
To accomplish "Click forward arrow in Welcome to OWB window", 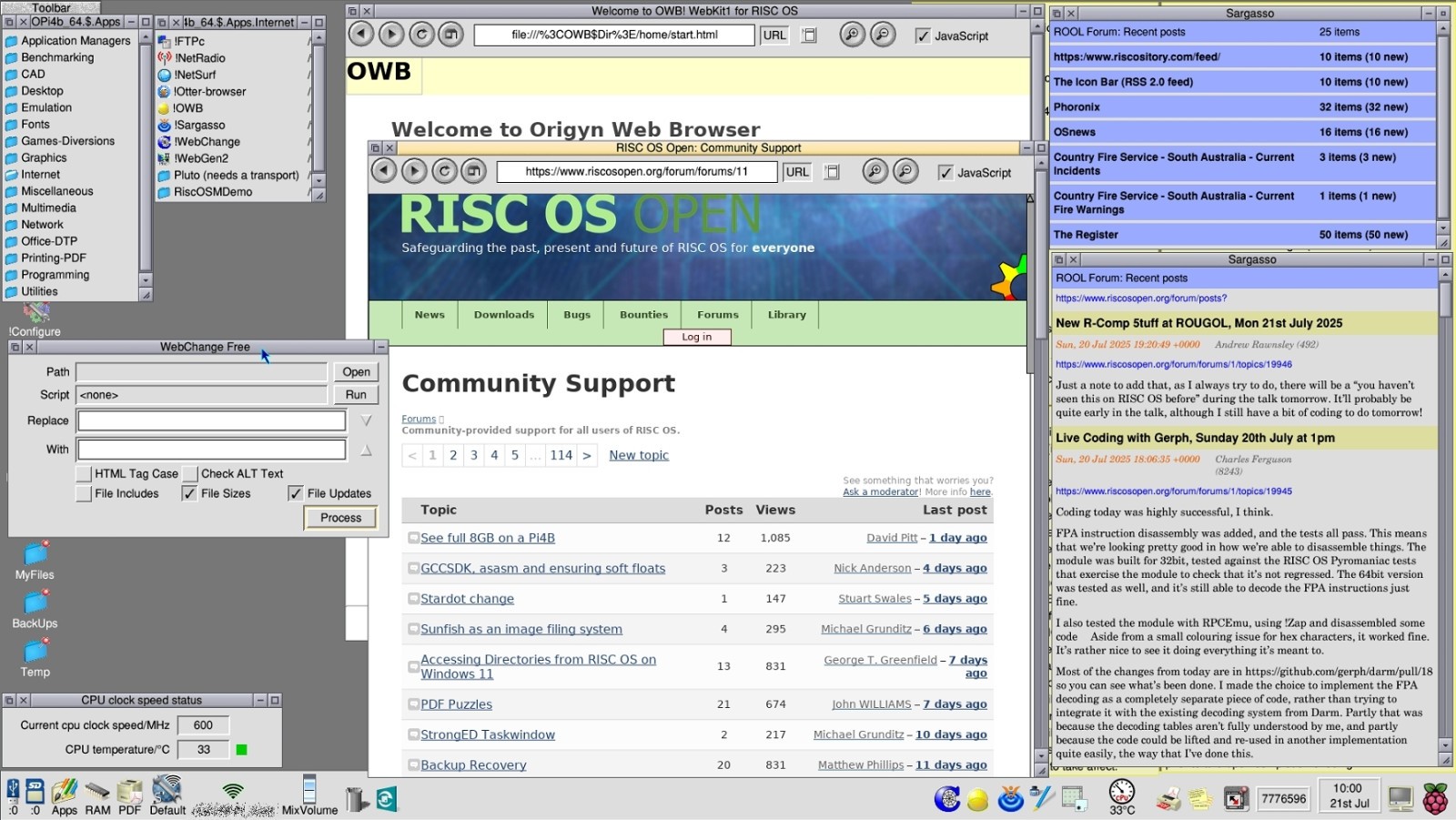I will [391, 35].
